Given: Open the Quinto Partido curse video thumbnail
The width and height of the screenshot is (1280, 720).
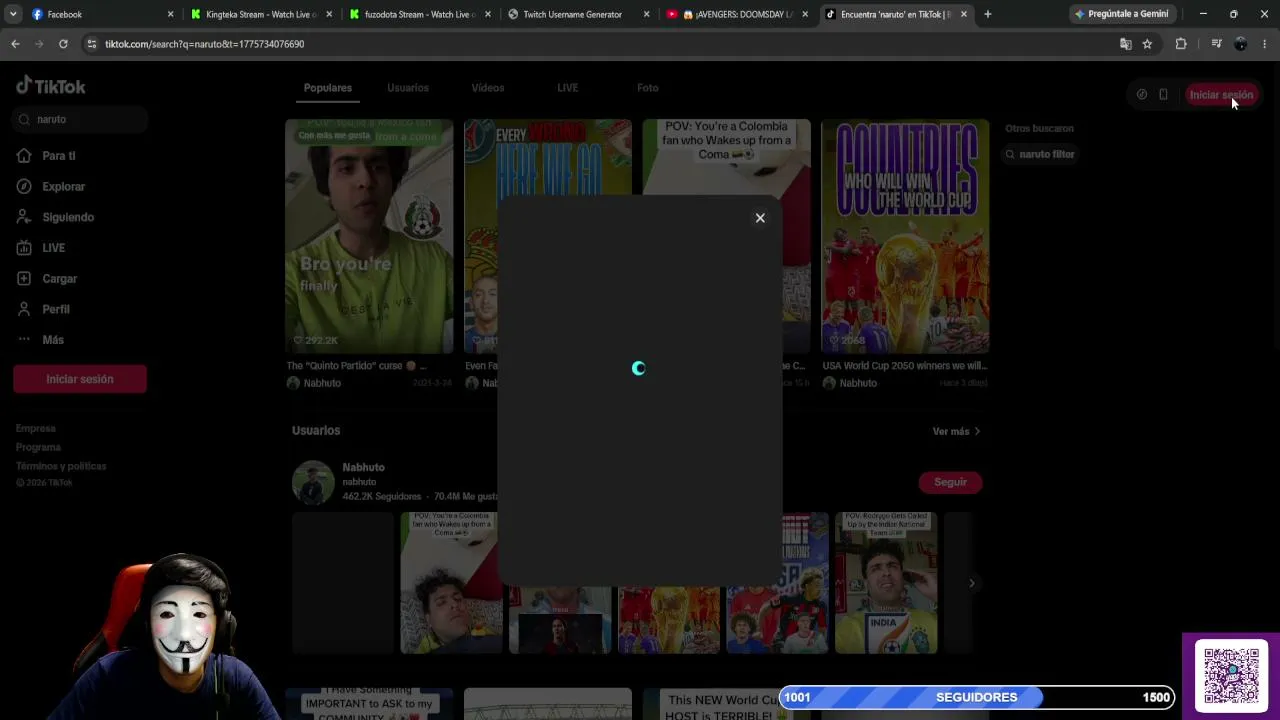Looking at the screenshot, I should point(369,237).
